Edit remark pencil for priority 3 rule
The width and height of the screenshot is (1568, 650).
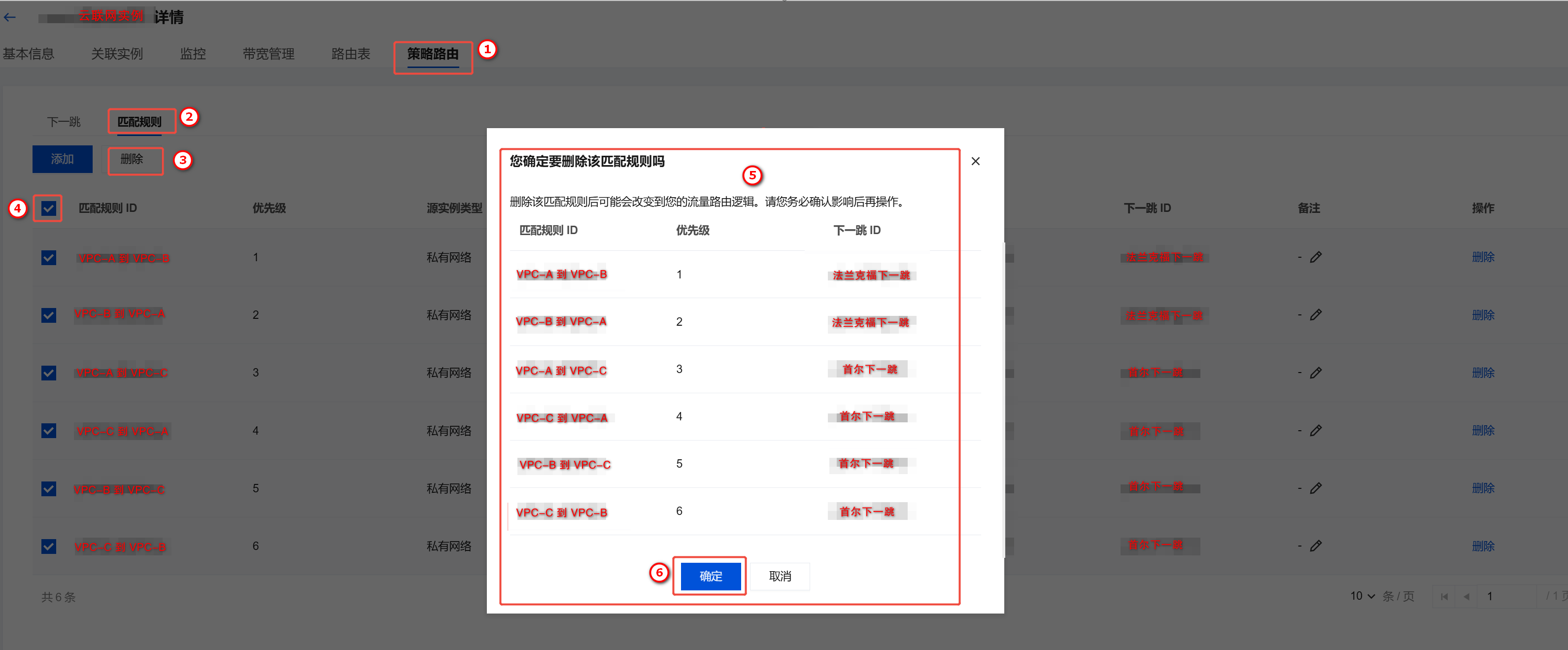pos(1315,373)
